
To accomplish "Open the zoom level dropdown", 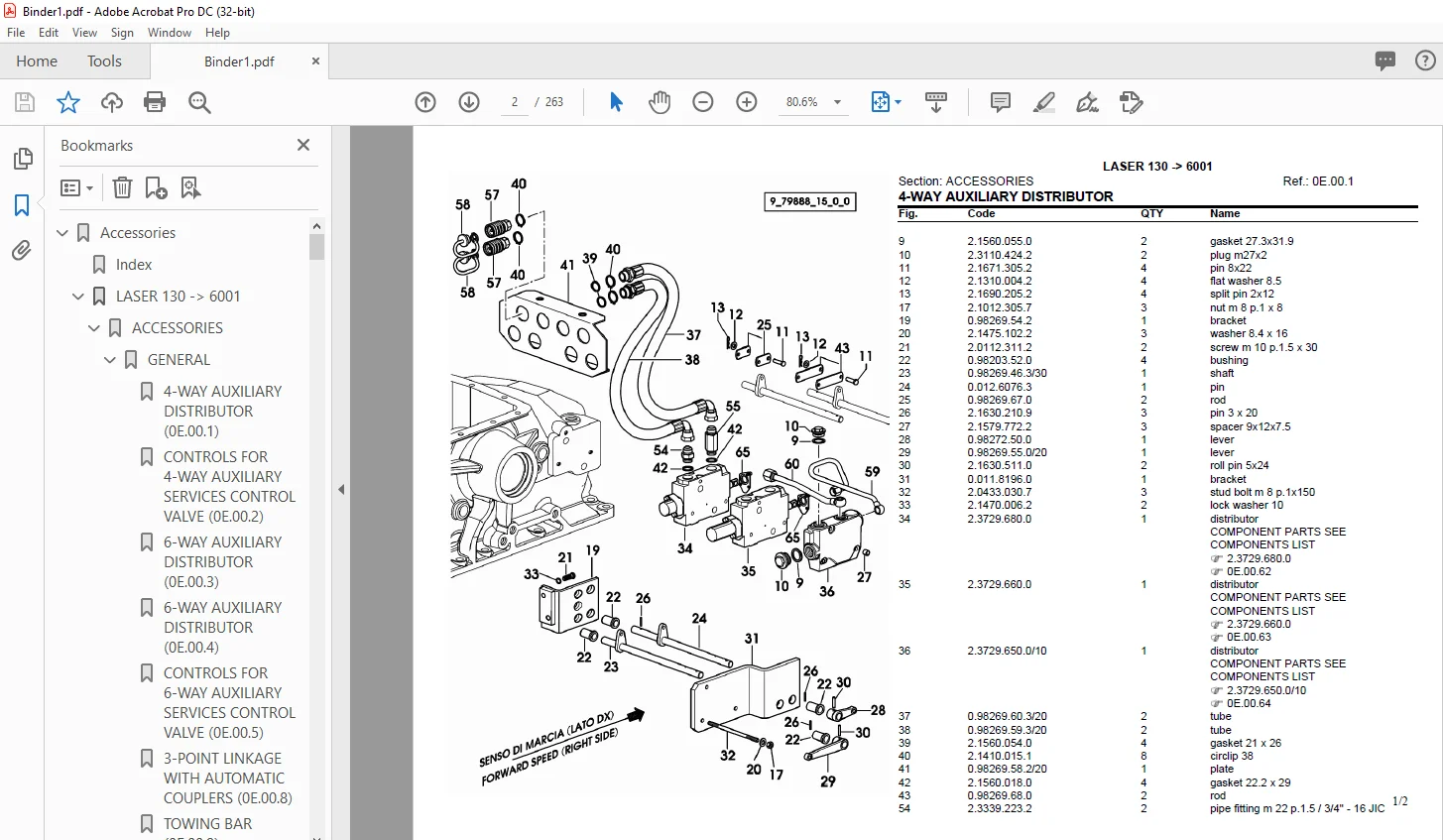I will pos(838,102).
